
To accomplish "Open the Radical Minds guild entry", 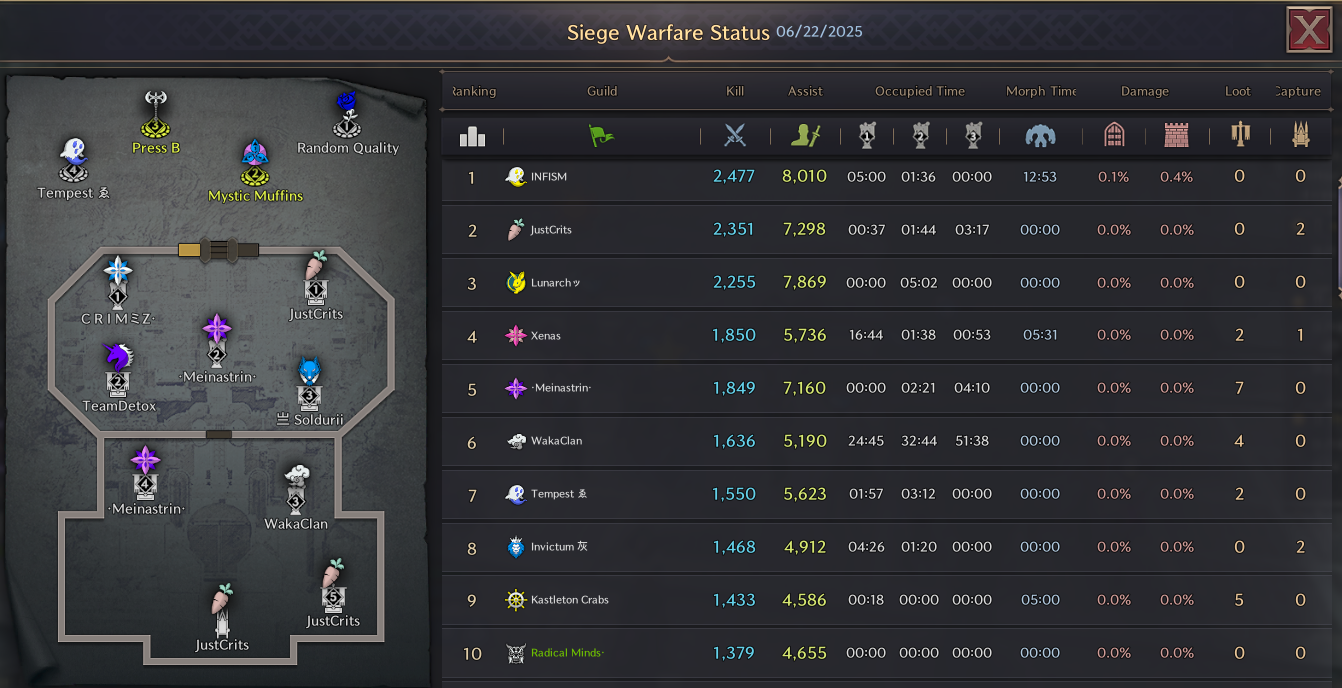I will coord(888,653).
